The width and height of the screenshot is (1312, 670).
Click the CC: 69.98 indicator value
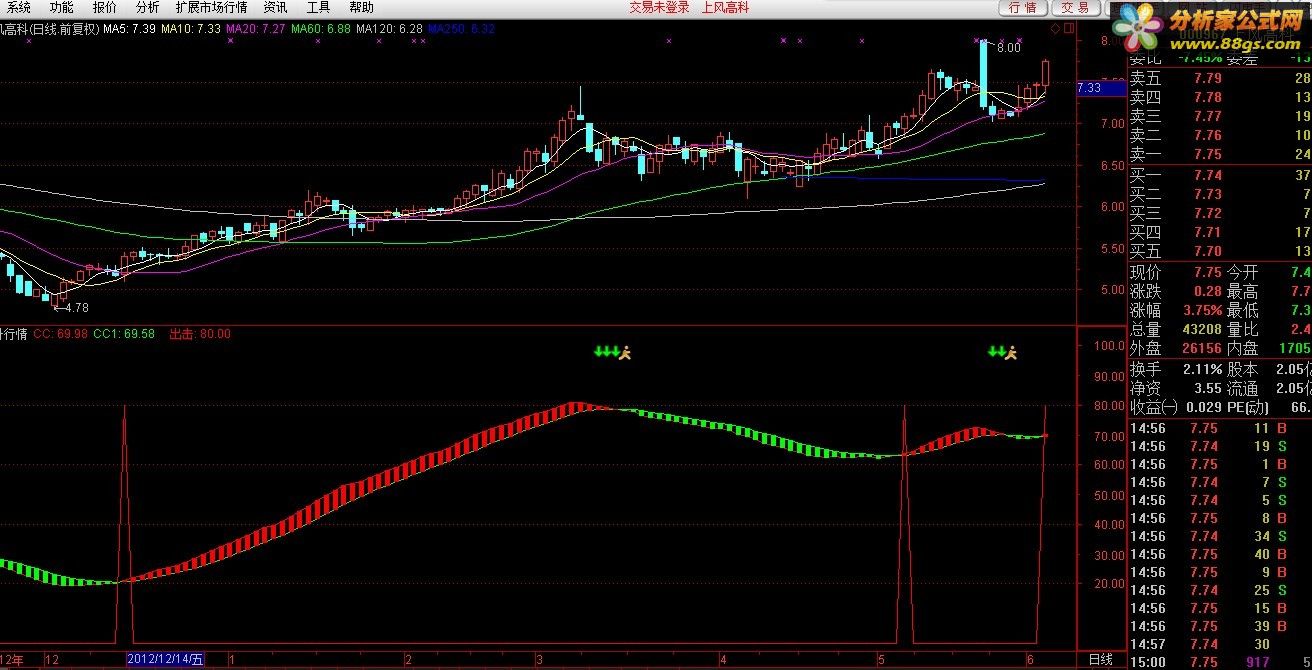pos(60,334)
